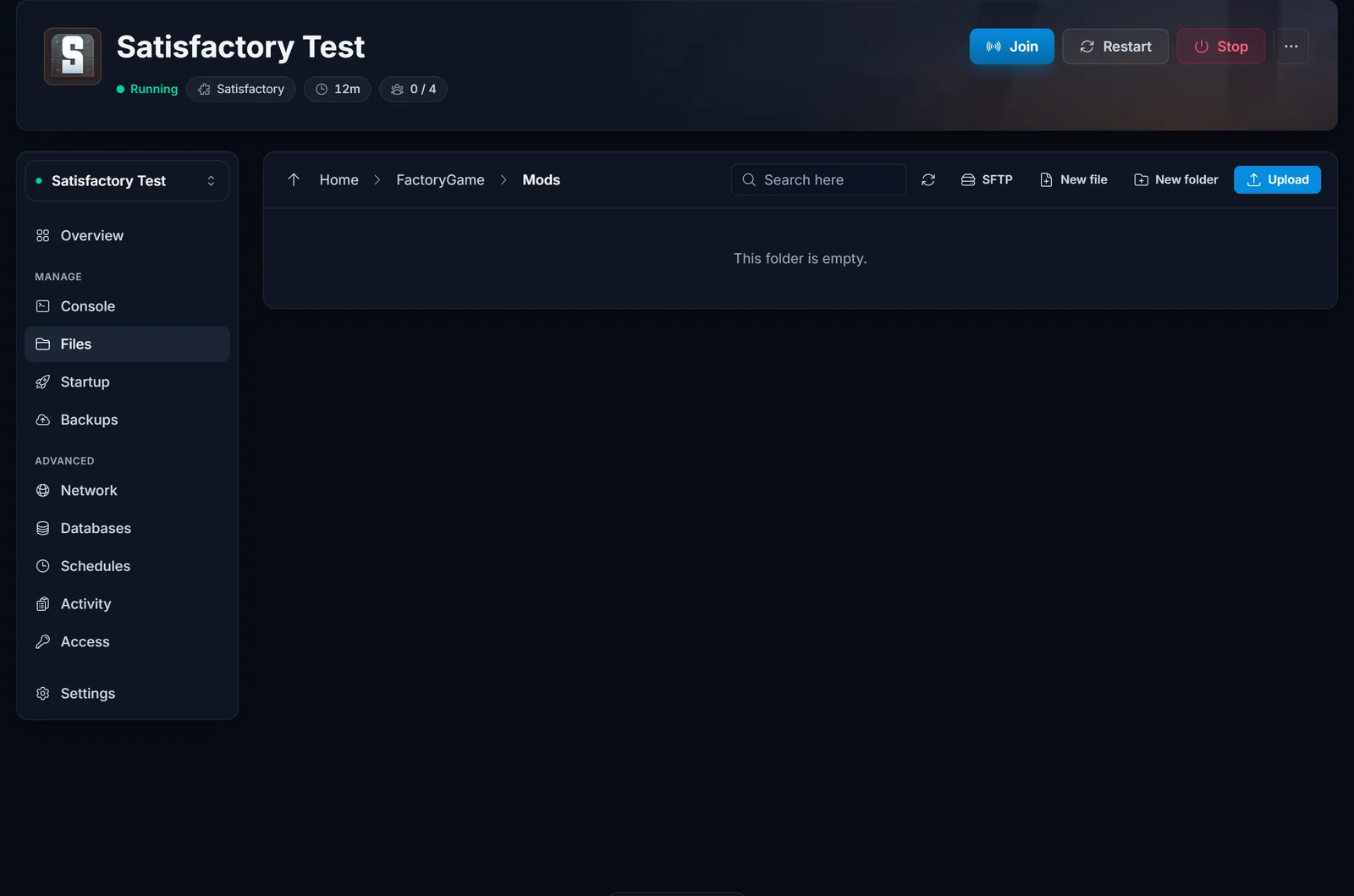Open the Backups page

127,420
